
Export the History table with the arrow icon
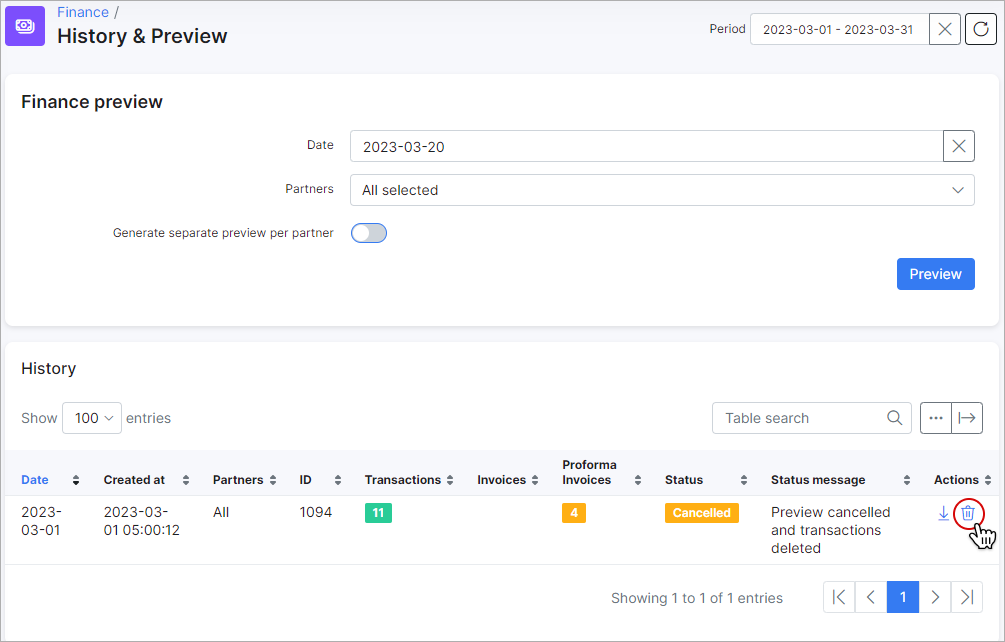click(967, 417)
